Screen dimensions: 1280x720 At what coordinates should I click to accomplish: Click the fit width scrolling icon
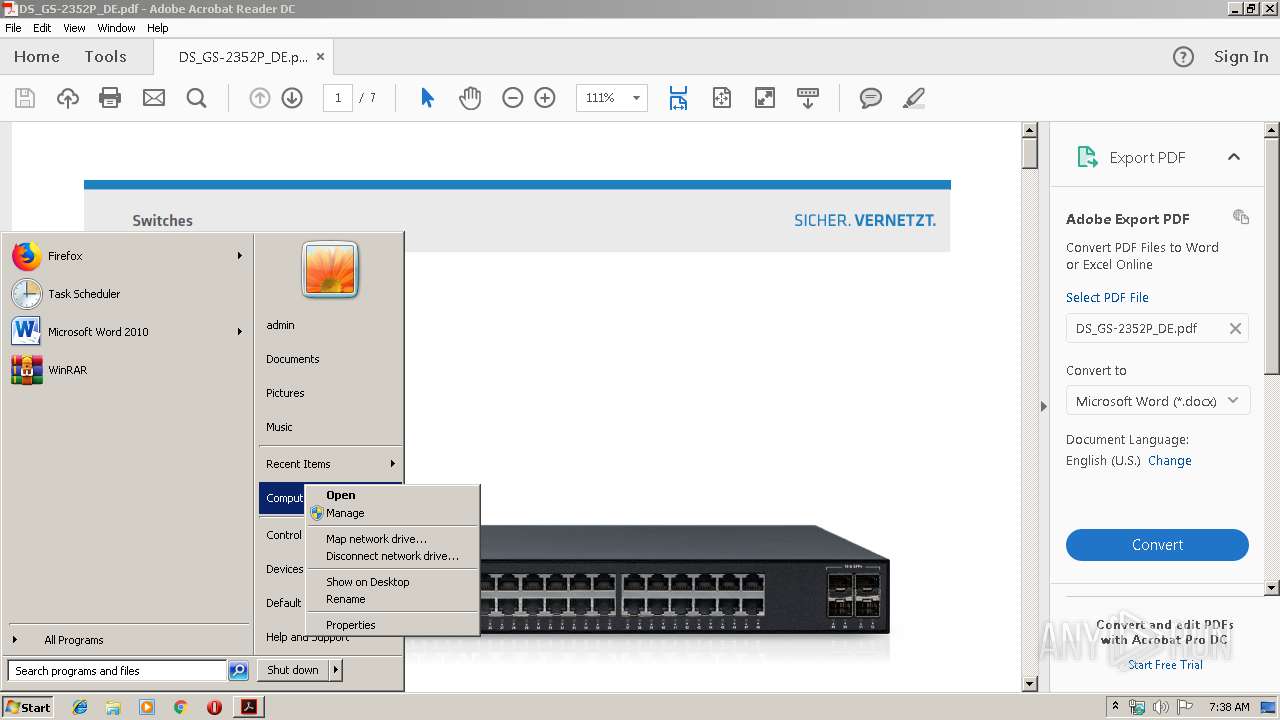pyautogui.click(x=679, y=98)
